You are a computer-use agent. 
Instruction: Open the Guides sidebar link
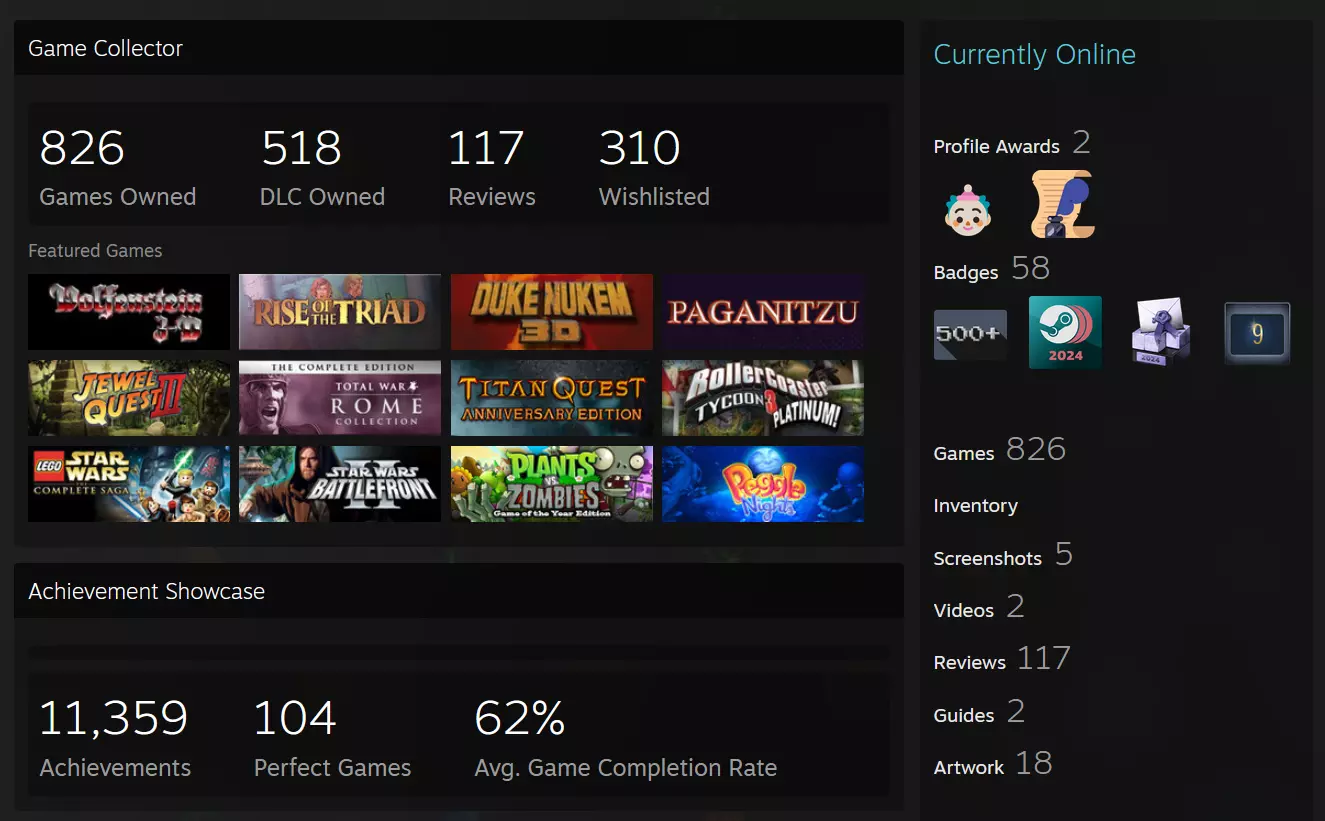(979, 713)
